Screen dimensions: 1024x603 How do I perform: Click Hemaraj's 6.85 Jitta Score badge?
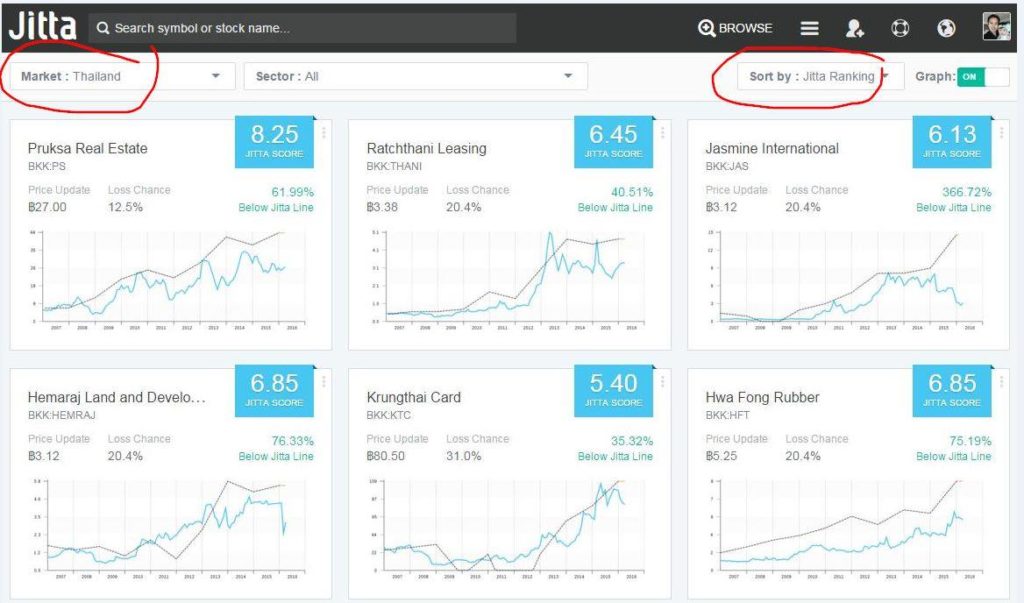tap(274, 391)
